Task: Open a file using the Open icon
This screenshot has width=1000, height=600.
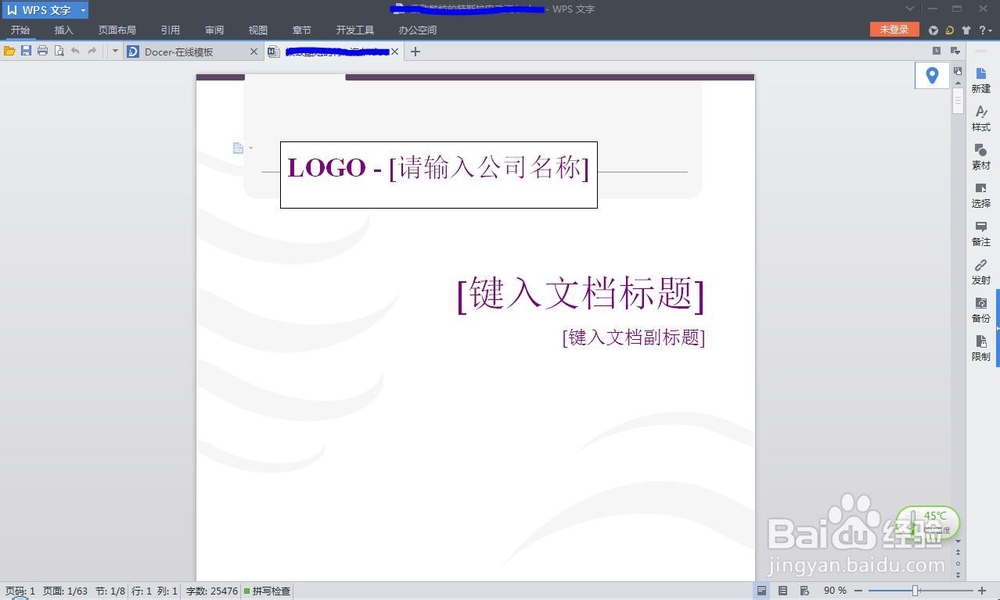Action: (x=9, y=51)
